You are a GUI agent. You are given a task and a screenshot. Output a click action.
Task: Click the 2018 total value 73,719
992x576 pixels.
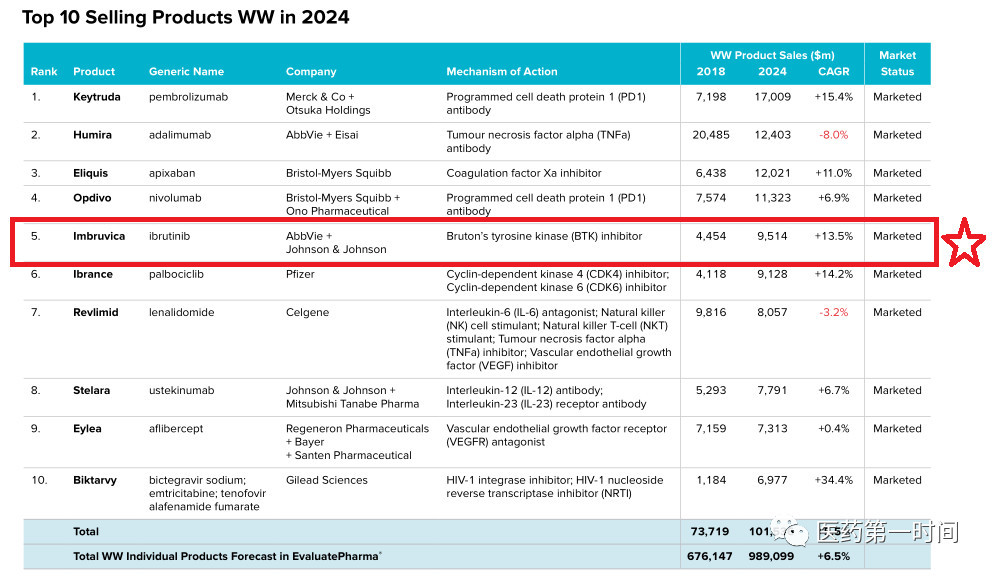pos(709,532)
